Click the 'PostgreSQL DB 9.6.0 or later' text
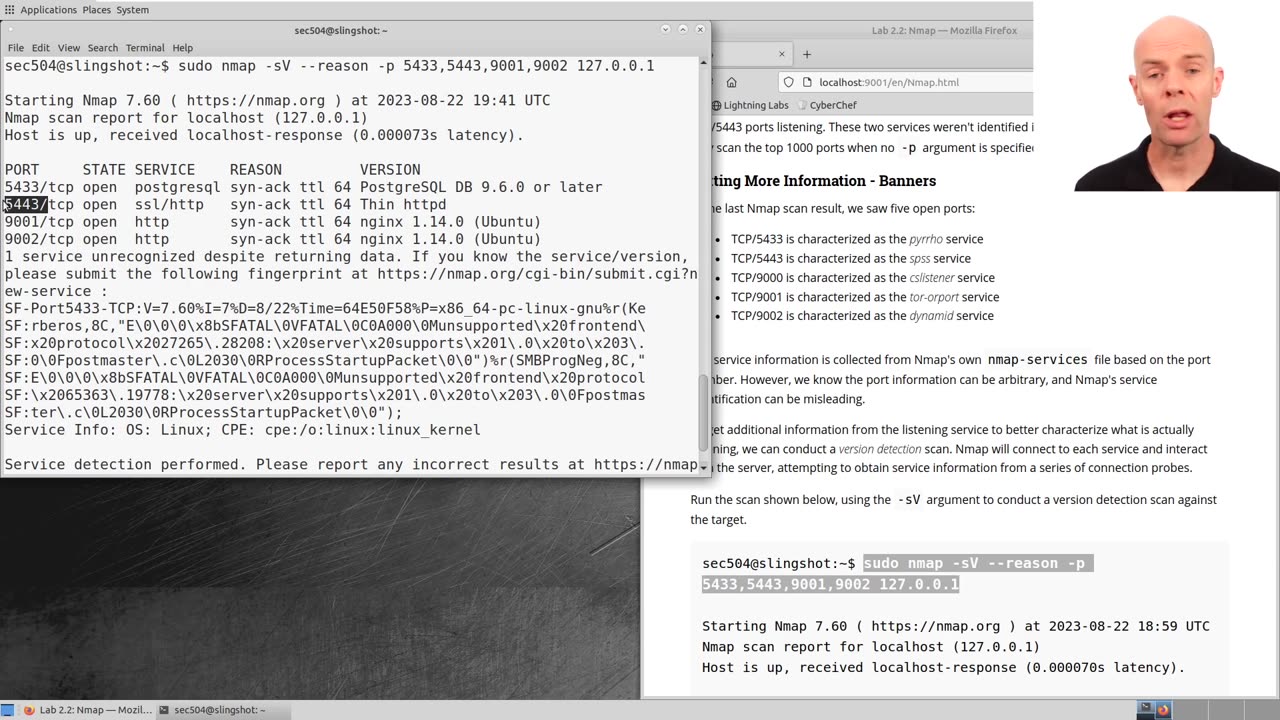The height and width of the screenshot is (720, 1280). pyautogui.click(x=481, y=187)
